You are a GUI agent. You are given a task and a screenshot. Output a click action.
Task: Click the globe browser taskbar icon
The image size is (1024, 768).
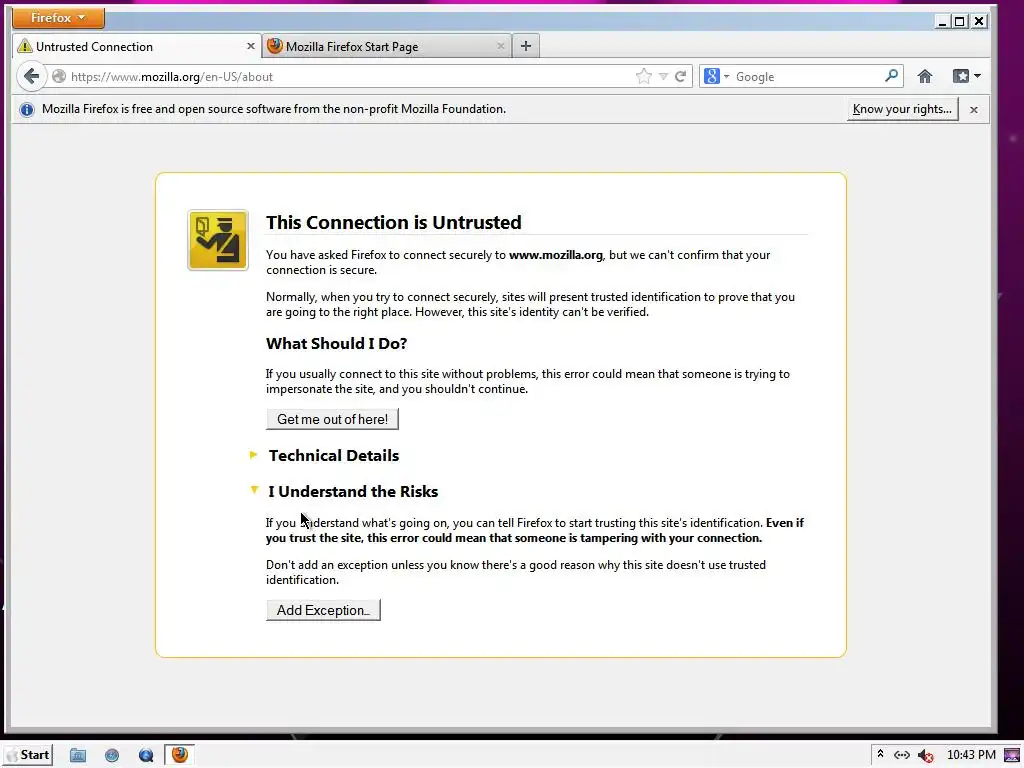[x=112, y=756]
